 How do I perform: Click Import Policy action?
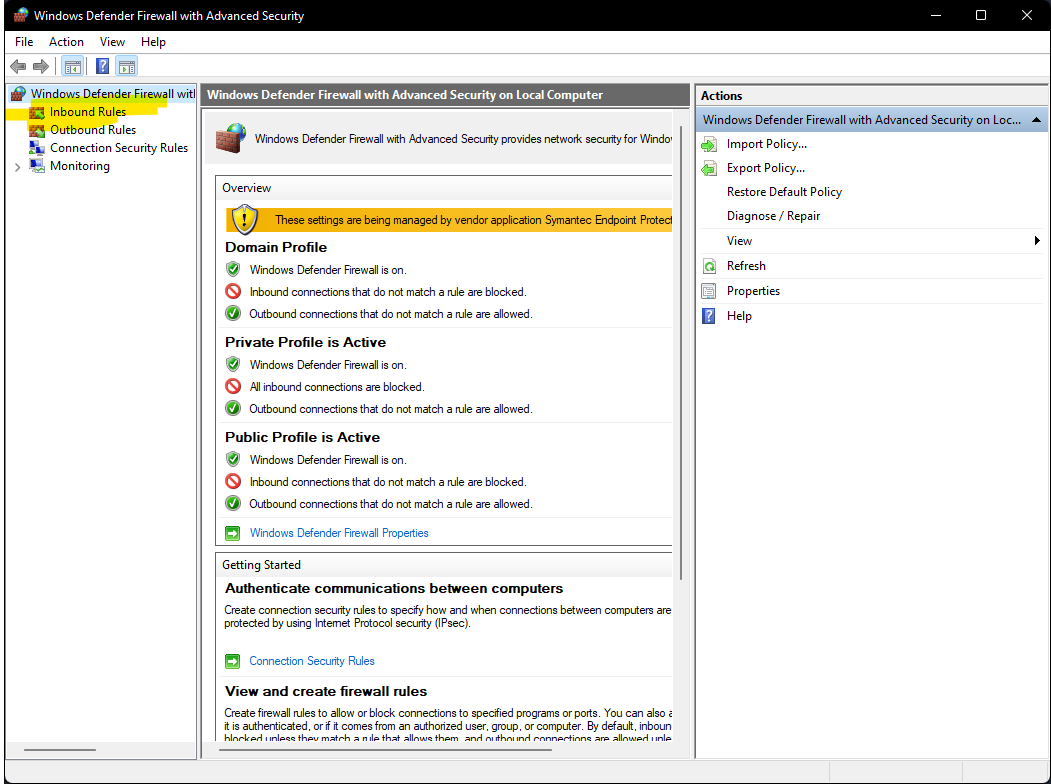pyautogui.click(x=767, y=144)
